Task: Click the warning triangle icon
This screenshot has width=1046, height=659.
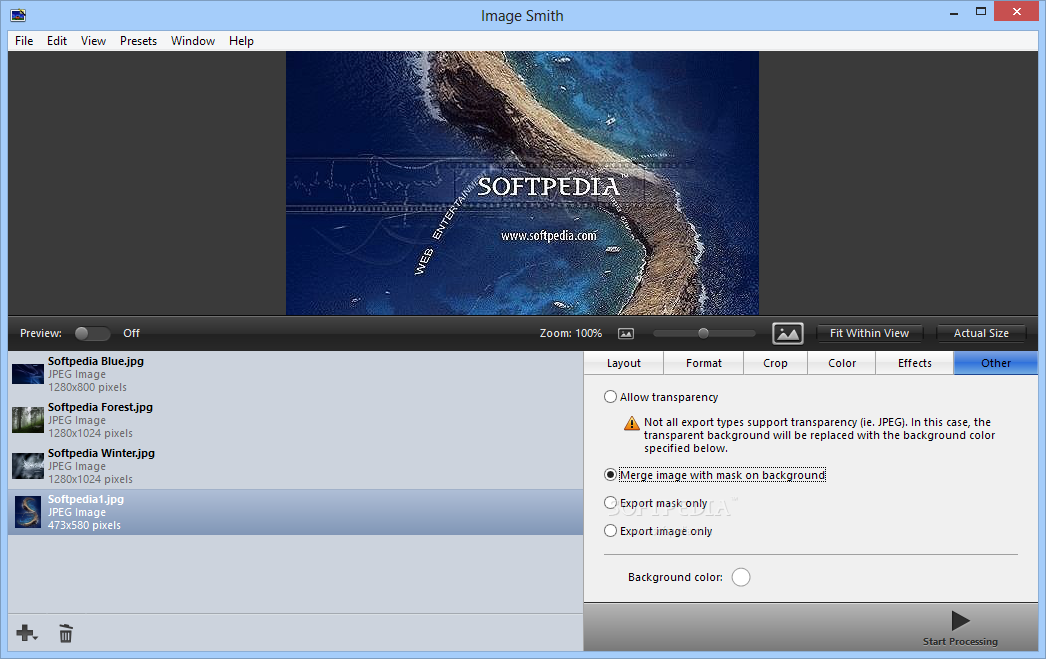Action: (631, 424)
